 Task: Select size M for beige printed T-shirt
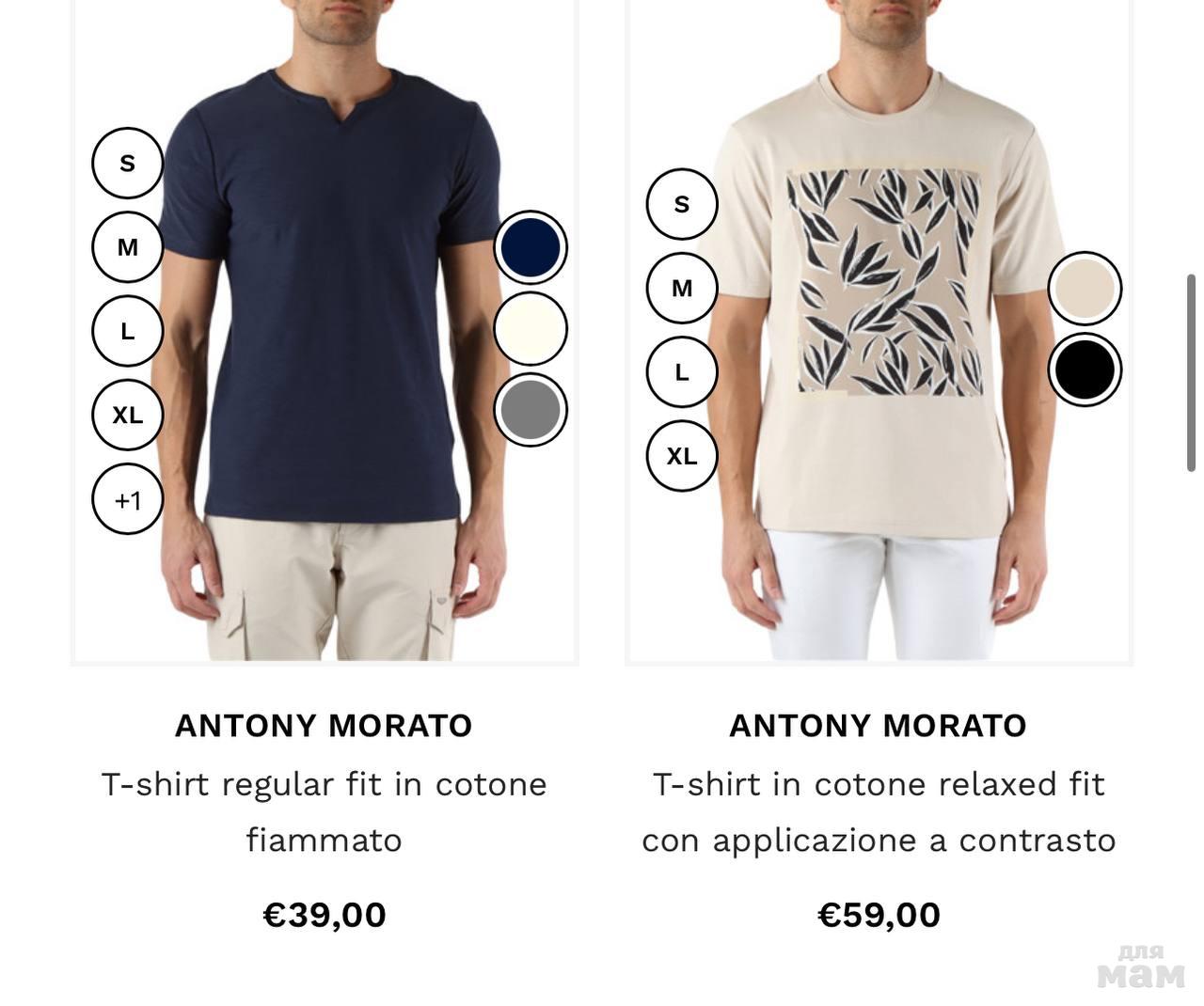(682, 289)
